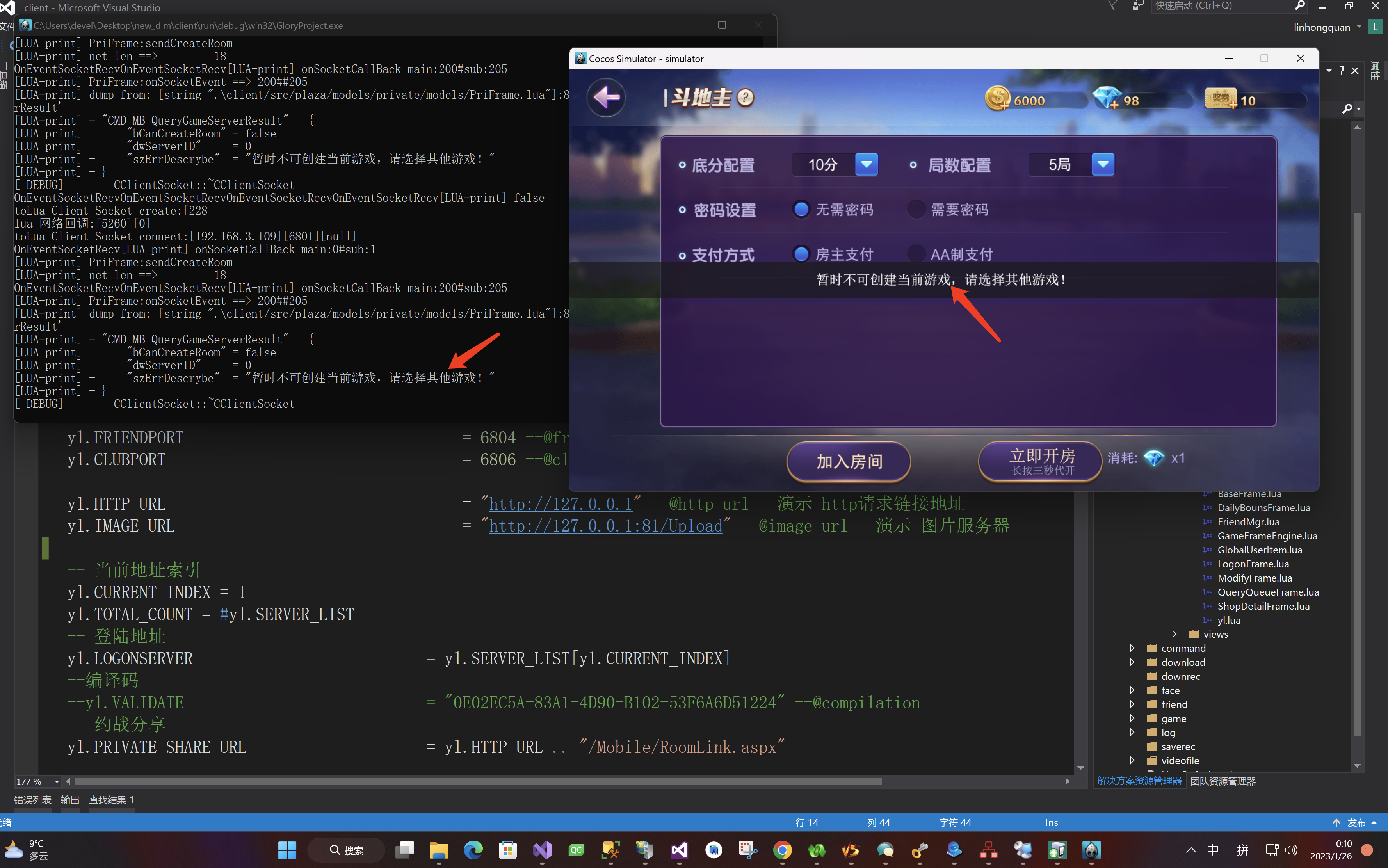The width and height of the screenshot is (1388, 868).
Task: Open the 177 % editor zoom dropdown
Action: tap(56, 781)
